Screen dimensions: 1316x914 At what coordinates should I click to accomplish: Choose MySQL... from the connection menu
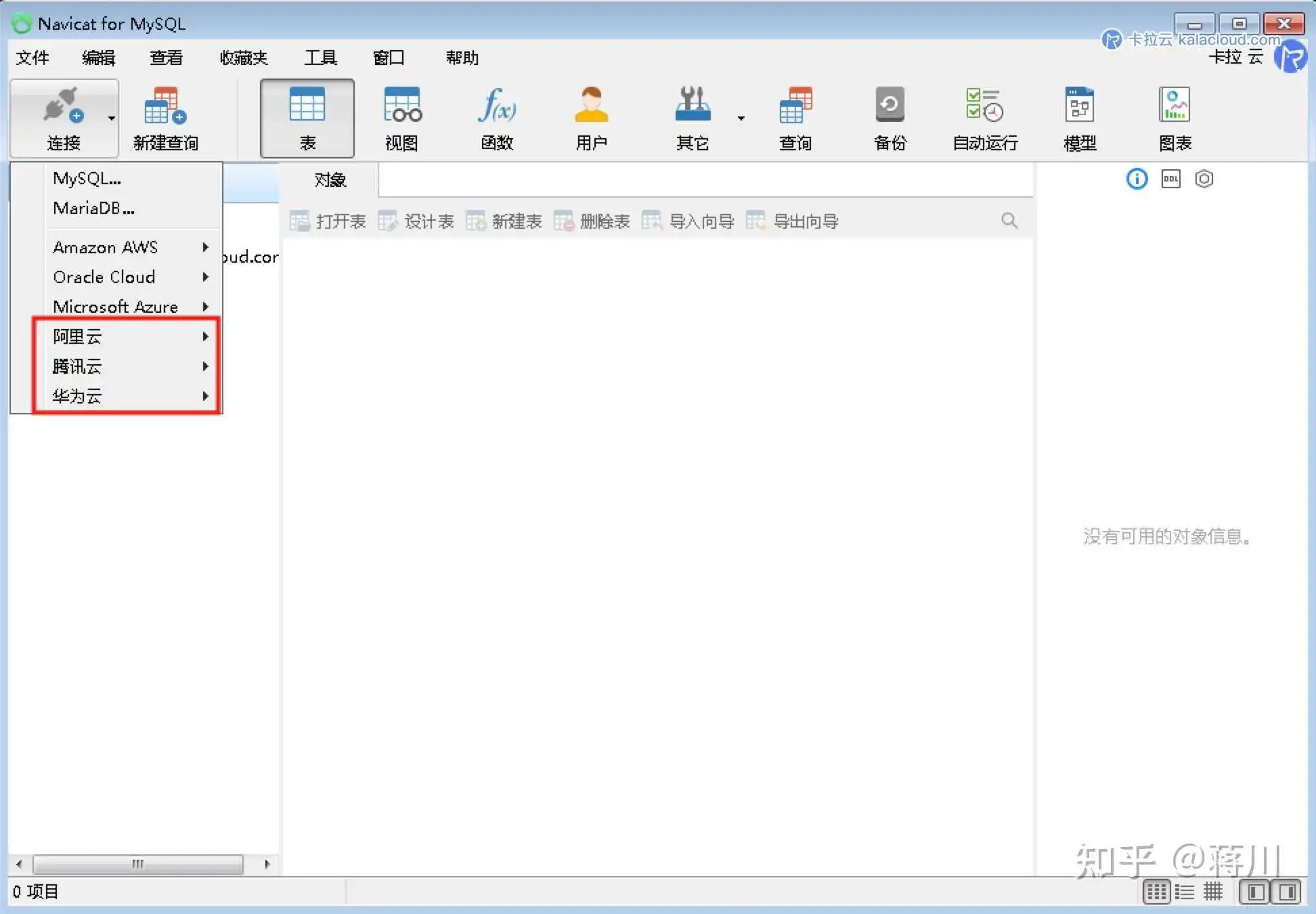pos(87,179)
